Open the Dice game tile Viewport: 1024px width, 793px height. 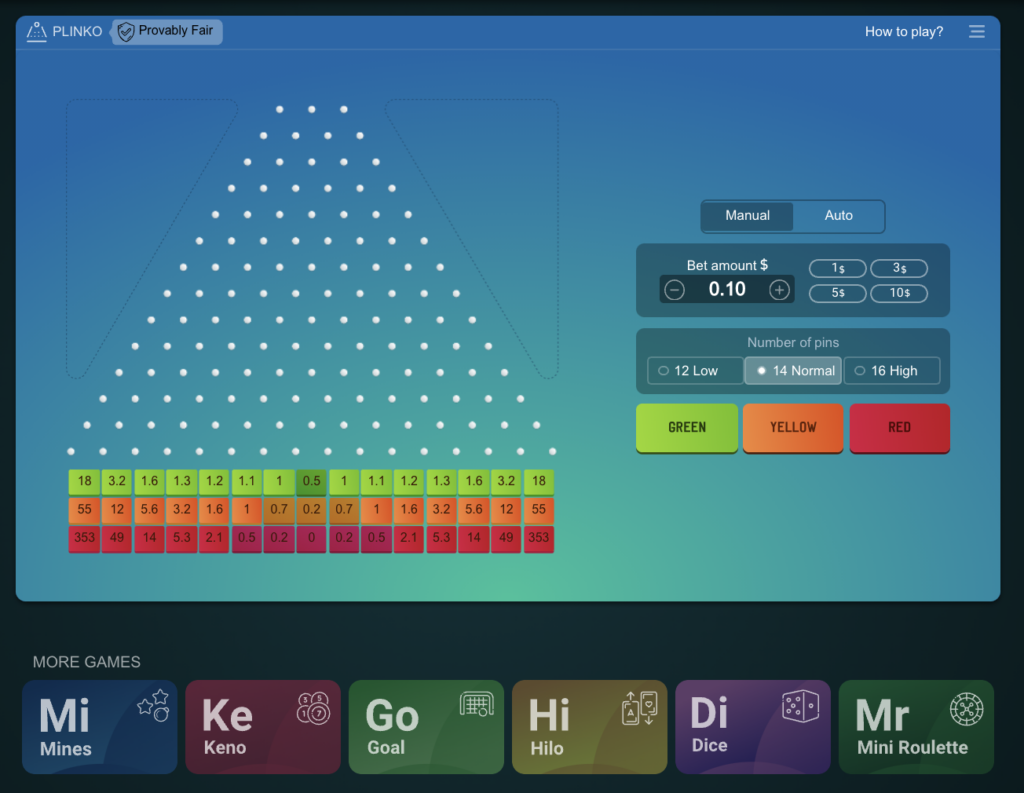[753, 727]
